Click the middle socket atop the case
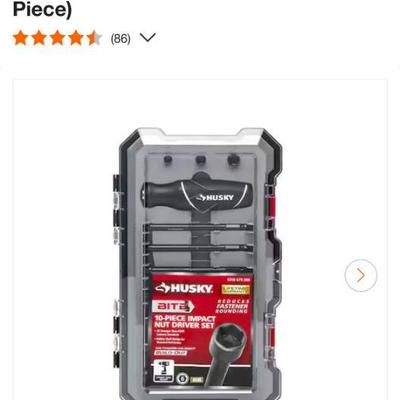 [x=200, y=160]
